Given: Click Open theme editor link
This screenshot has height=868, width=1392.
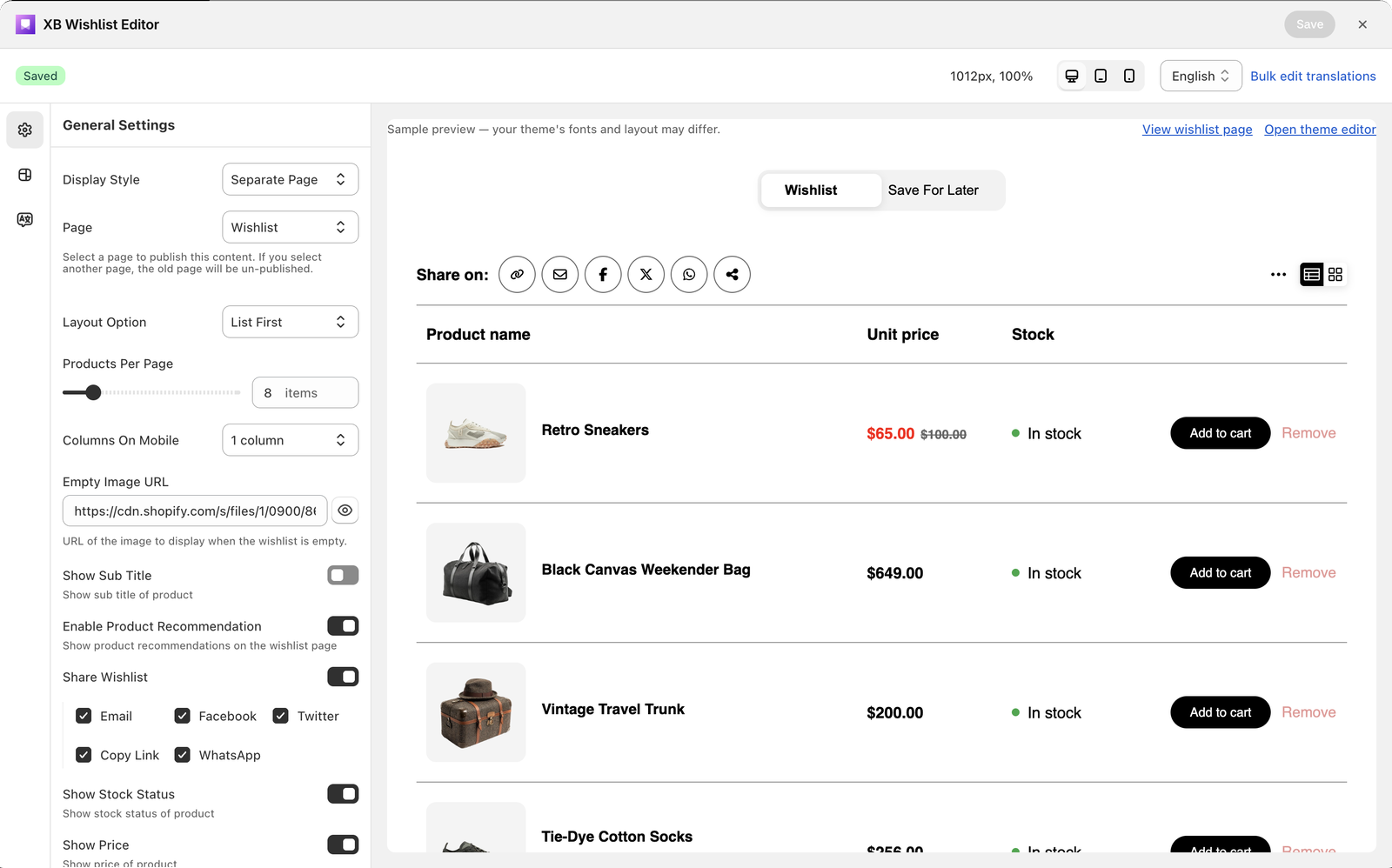Looking at the screenshot, I should point(1320,130).
